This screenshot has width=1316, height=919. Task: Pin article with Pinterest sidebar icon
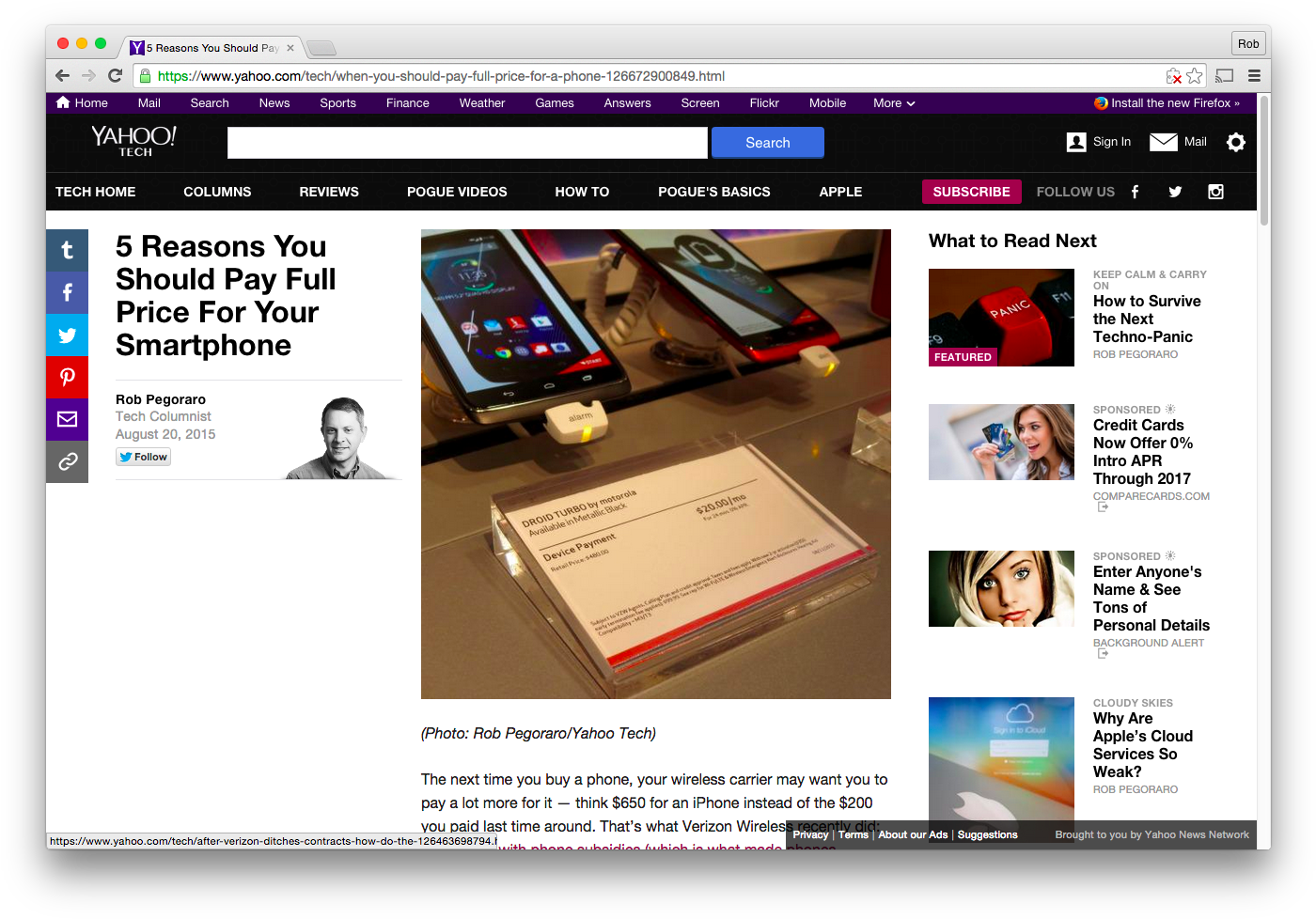coord(67,377)
